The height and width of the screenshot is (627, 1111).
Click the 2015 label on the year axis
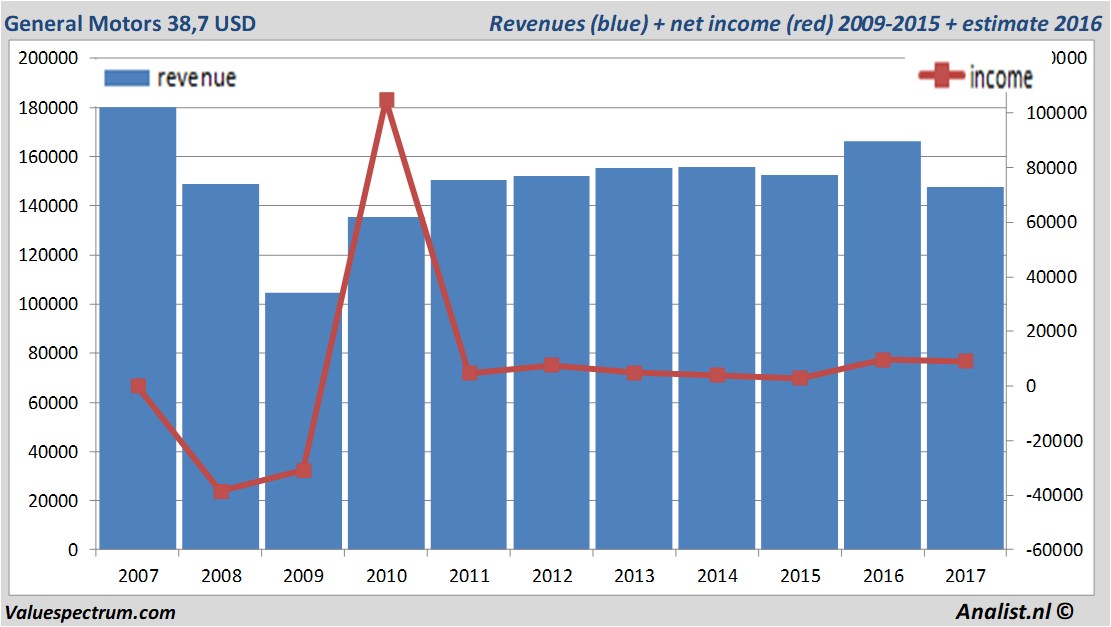tap(800, 576)
